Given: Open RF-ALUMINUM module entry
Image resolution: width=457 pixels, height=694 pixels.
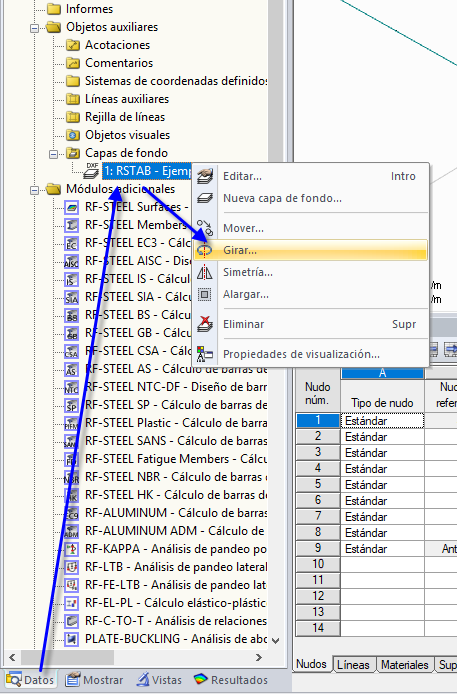Looking at the screenshot, I should coord(176,513).
